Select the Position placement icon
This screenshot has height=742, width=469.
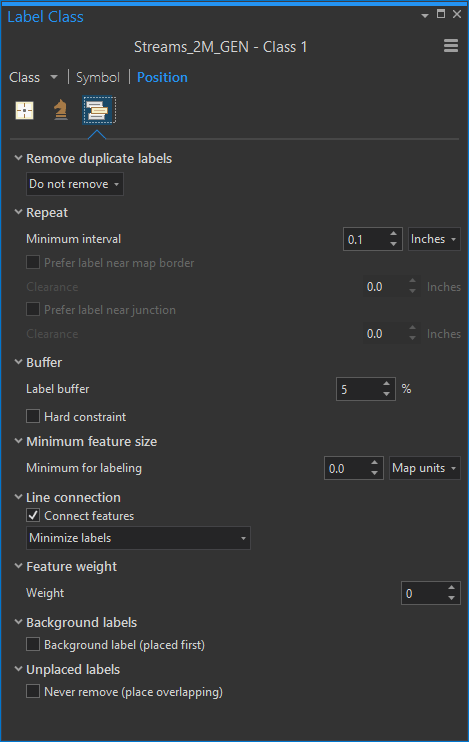(x=25, y=111)
